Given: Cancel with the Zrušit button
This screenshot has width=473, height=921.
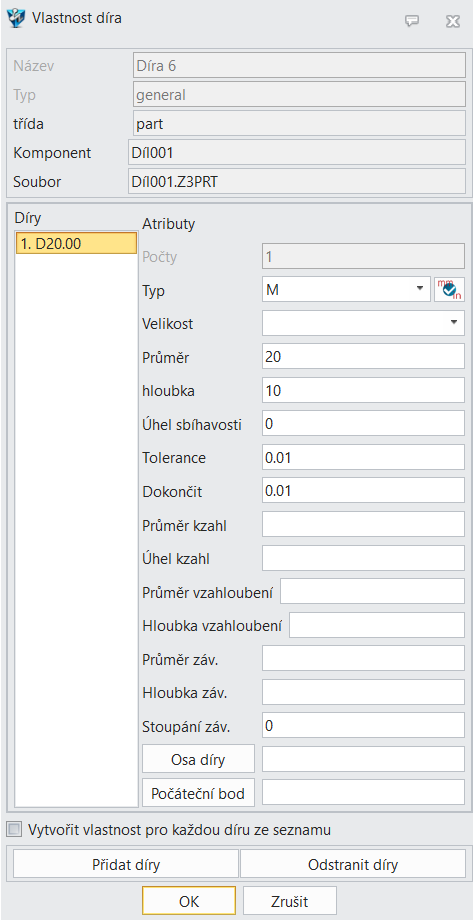Looking at the screenshot, I should tap(290, 901).
